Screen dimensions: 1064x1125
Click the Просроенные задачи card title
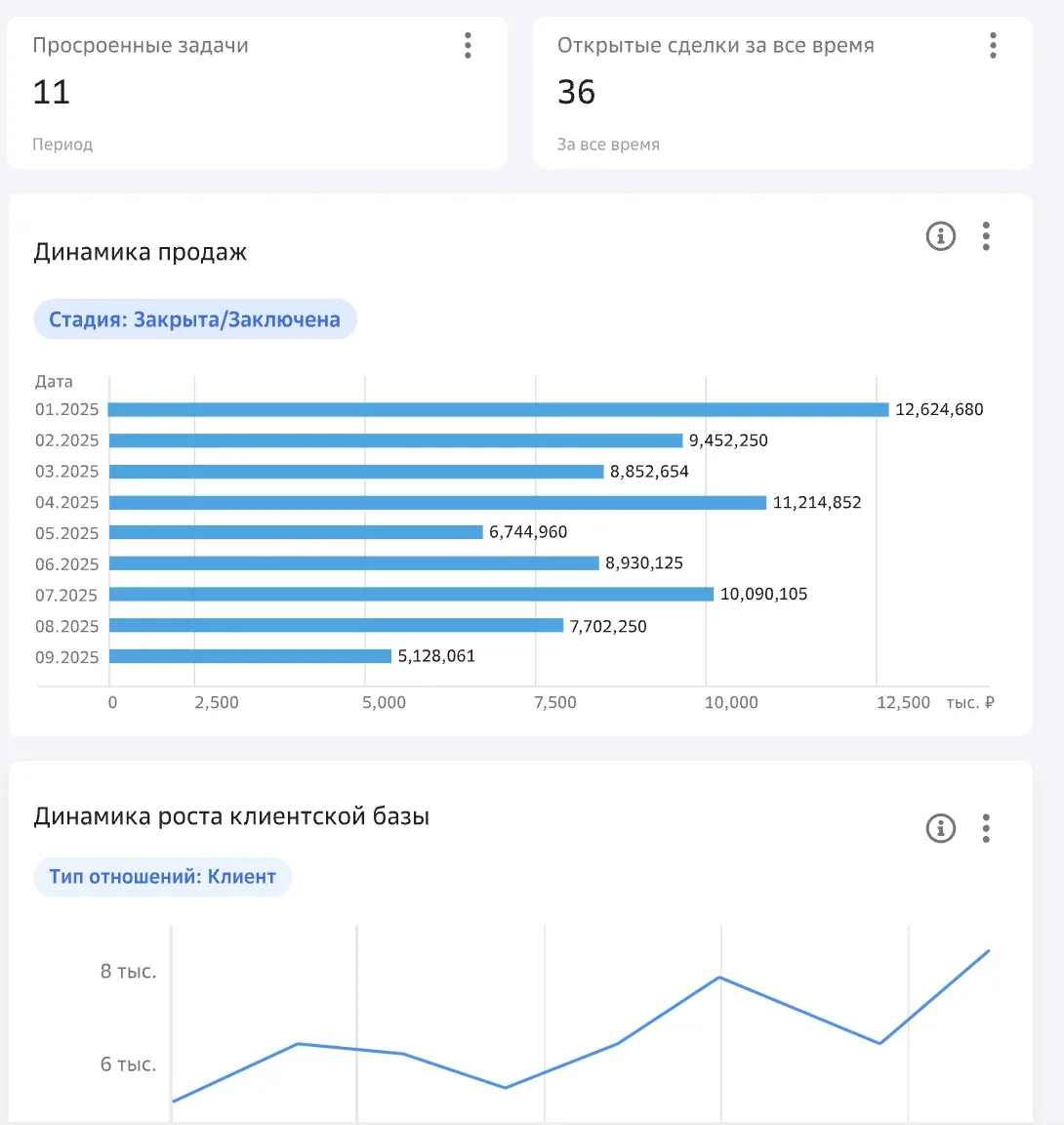coord(141,45)
